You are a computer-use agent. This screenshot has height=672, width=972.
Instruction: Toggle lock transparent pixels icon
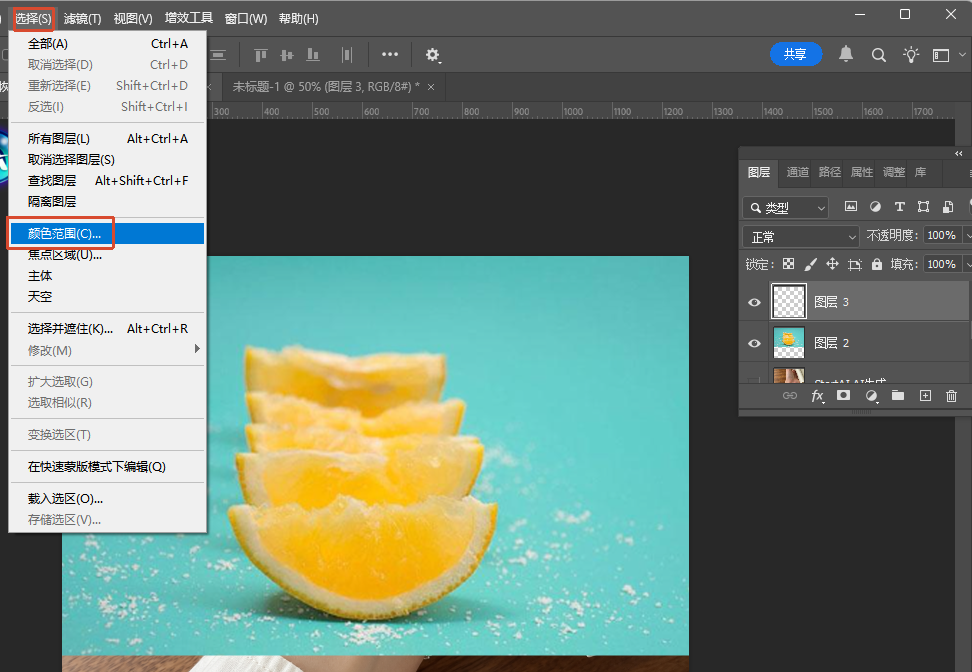tap(788, 264)
